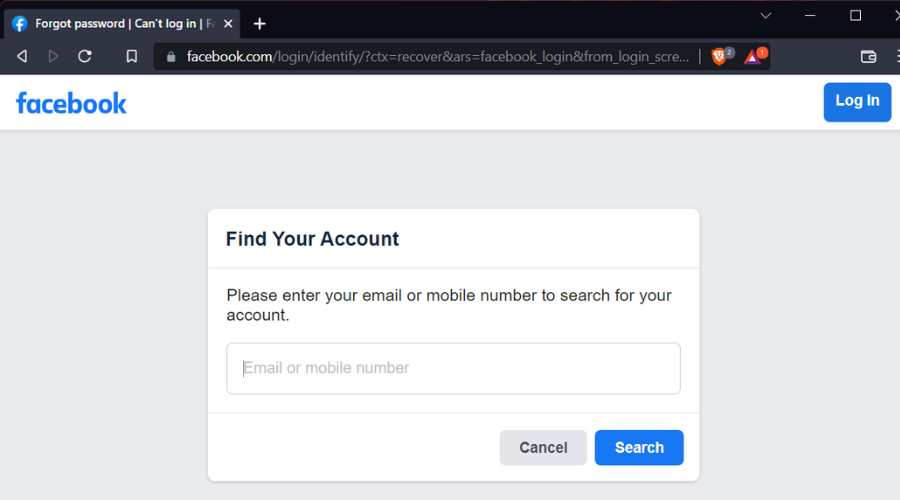The width and height of the screenshot is (900, 500).
Task: Close the Forgot password tab
Action: point(228,24)
